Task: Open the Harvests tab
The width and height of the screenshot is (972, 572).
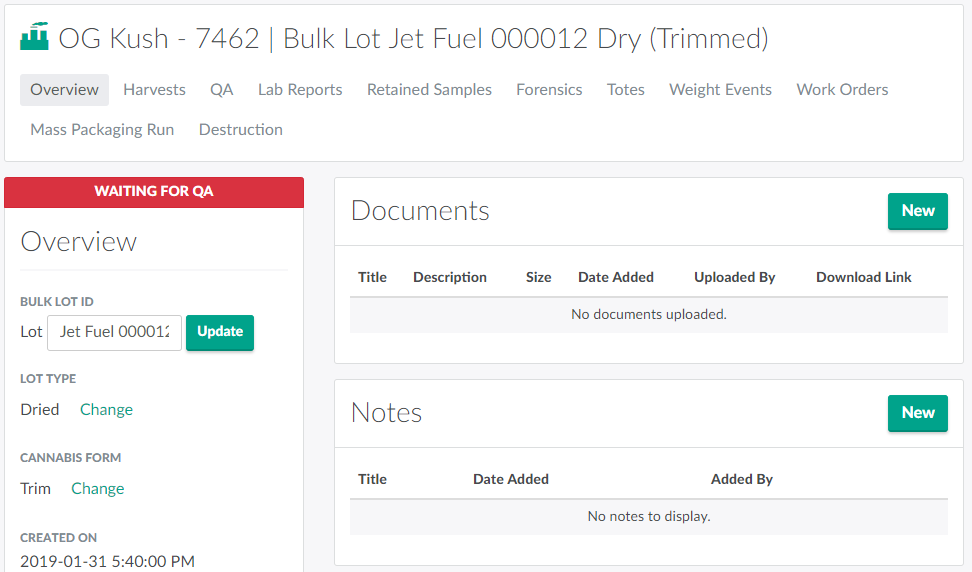Action: (x=154, y=90)
